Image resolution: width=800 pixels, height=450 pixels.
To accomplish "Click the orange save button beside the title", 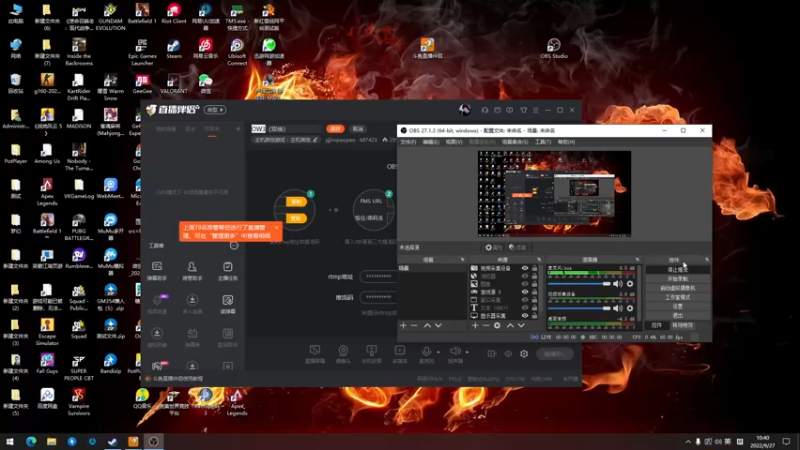I will coord(335,129).
